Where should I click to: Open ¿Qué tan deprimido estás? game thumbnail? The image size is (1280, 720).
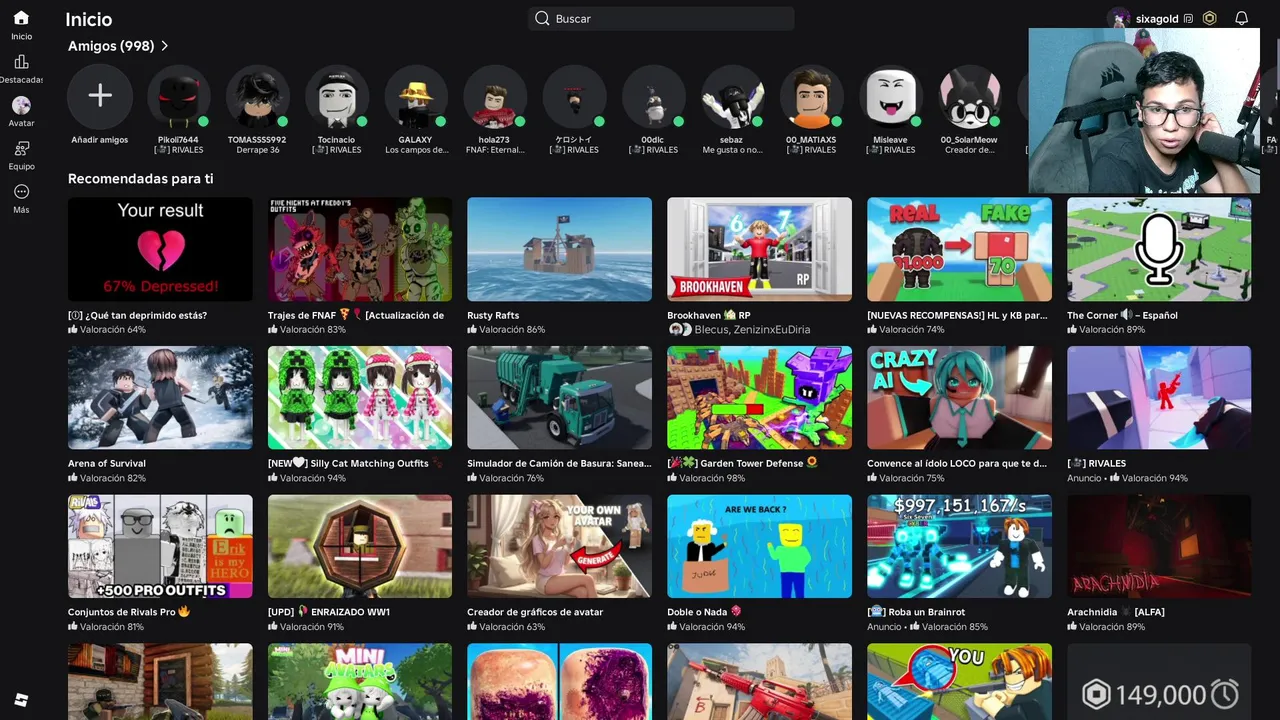pyautogui.click(x=160, y=249)
